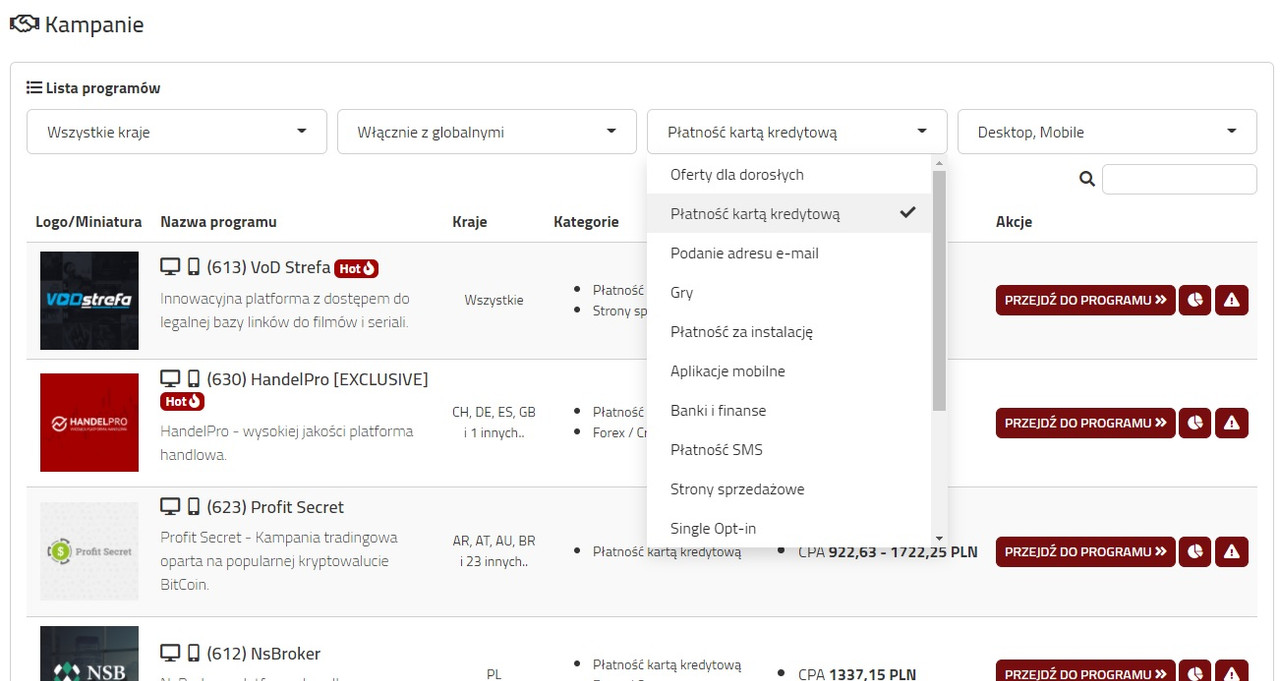Click warning triangle for HandelPro
This screenshot has width=1280, height=681.
tap(1232, 423)
